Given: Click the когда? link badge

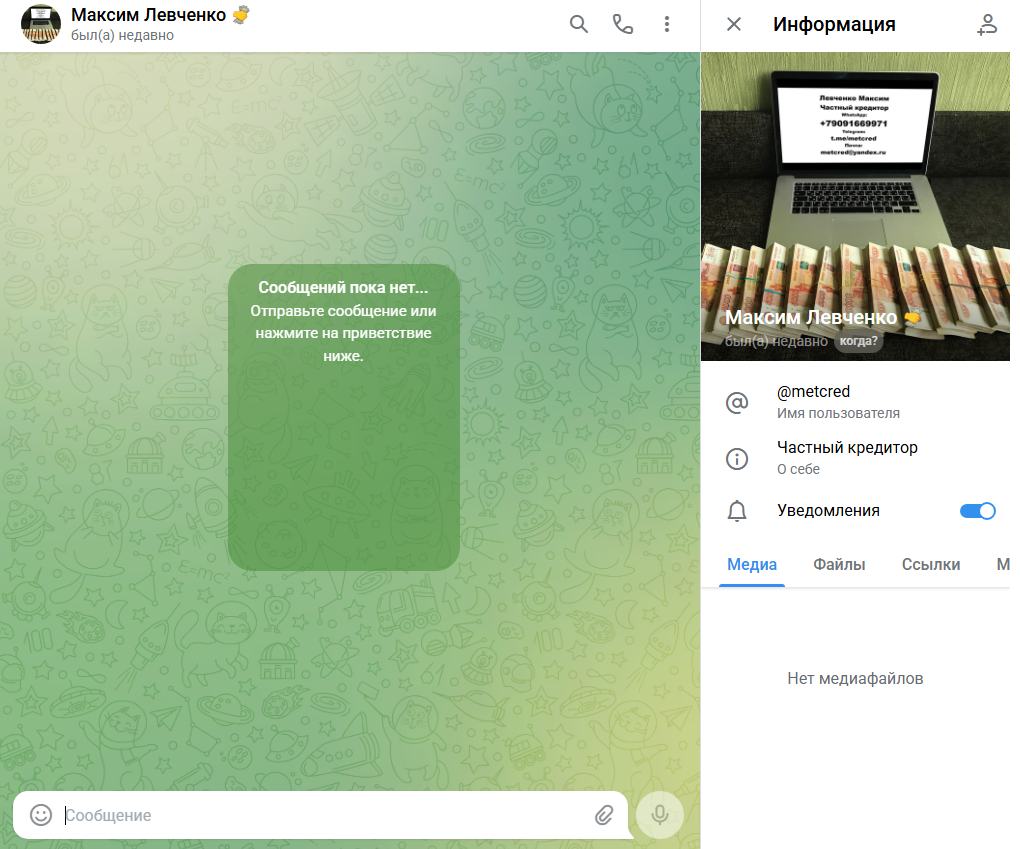Looking at the screenshot, I should 859,341.
